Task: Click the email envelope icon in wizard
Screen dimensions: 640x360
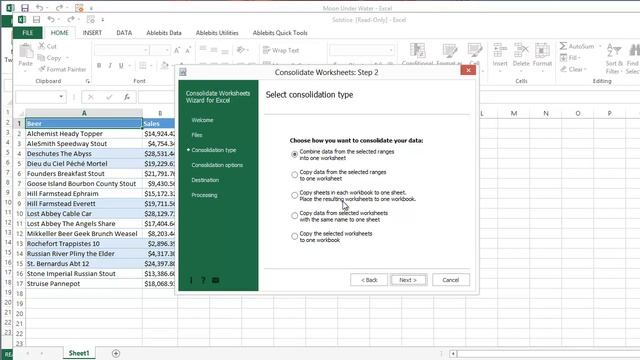Action: 216,280
